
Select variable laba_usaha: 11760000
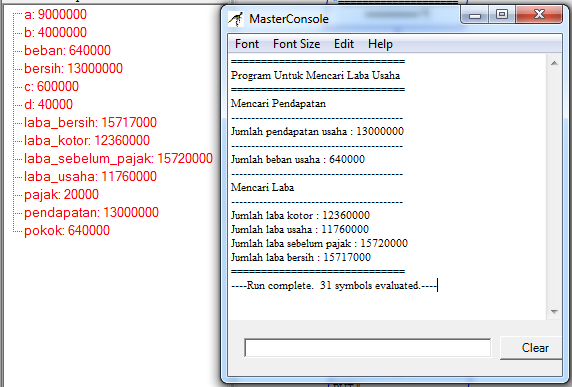point(90,176)
